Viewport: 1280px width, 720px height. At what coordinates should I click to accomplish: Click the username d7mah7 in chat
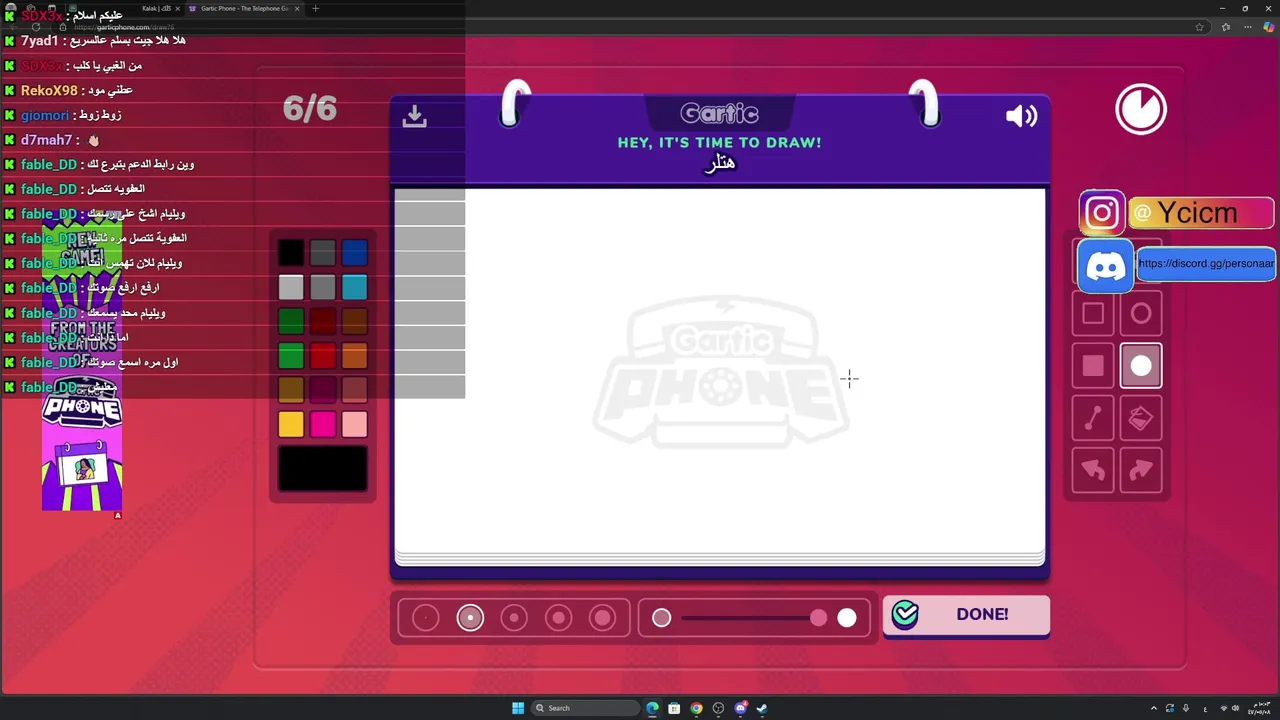coord(46,140)
